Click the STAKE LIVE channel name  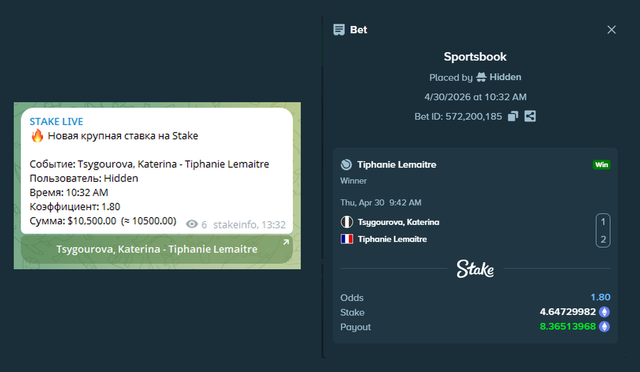coord(56,121)
